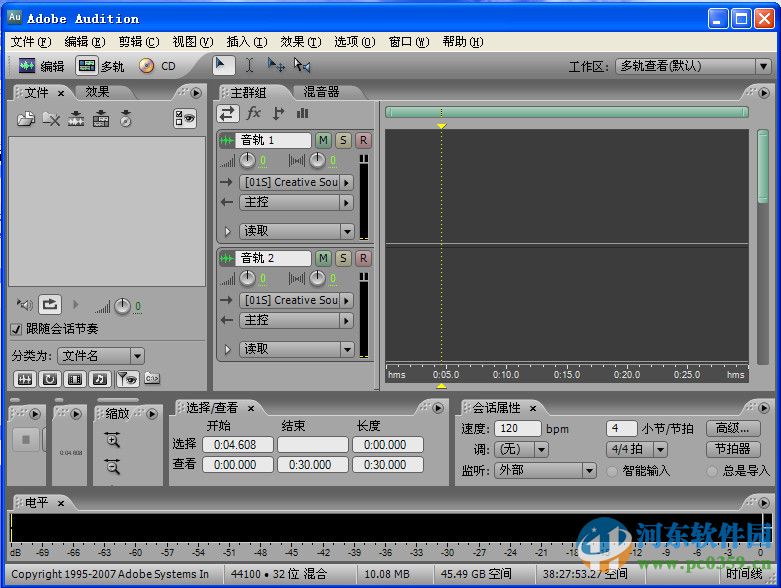Arm Track 1 for recording (R)
The width and height of the screenshot is (781, 588).
click(x=363, y=140)
